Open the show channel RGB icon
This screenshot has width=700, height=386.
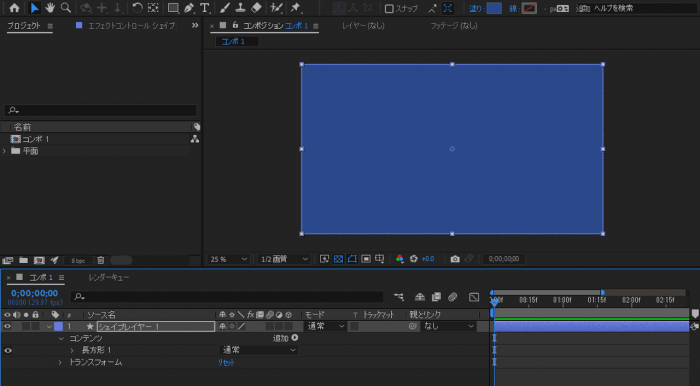tap(400, 259)
